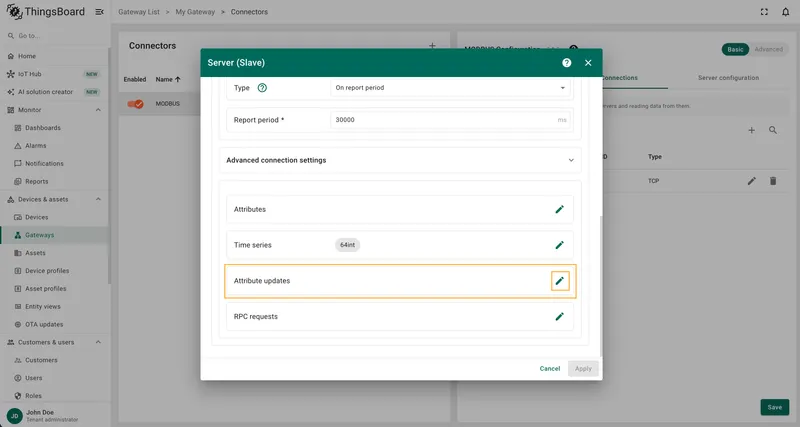Edit RPC requests with the pencil icon
The height and width of the screenshot is (427, 800).
pos(560,316)
